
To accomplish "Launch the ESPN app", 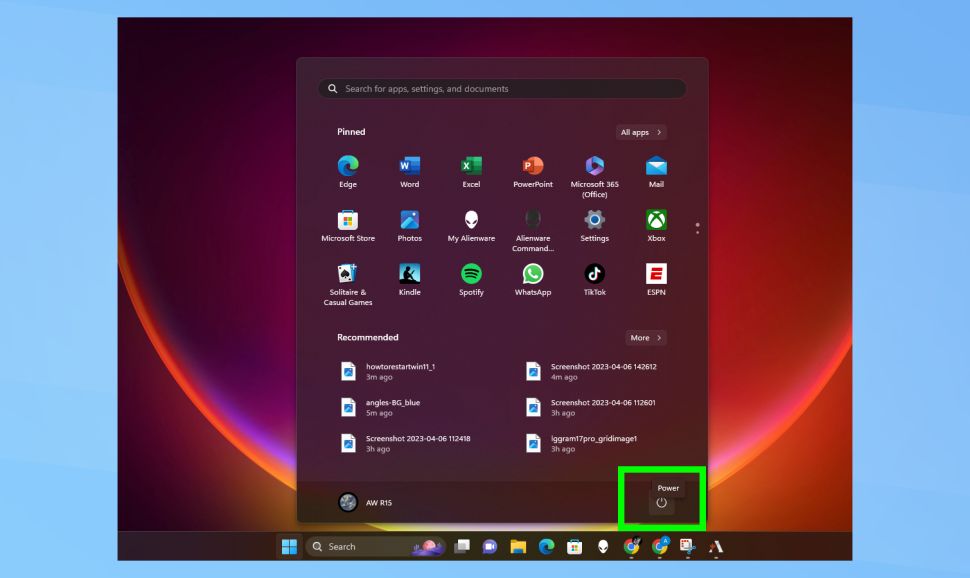I will tap(656, 280).
